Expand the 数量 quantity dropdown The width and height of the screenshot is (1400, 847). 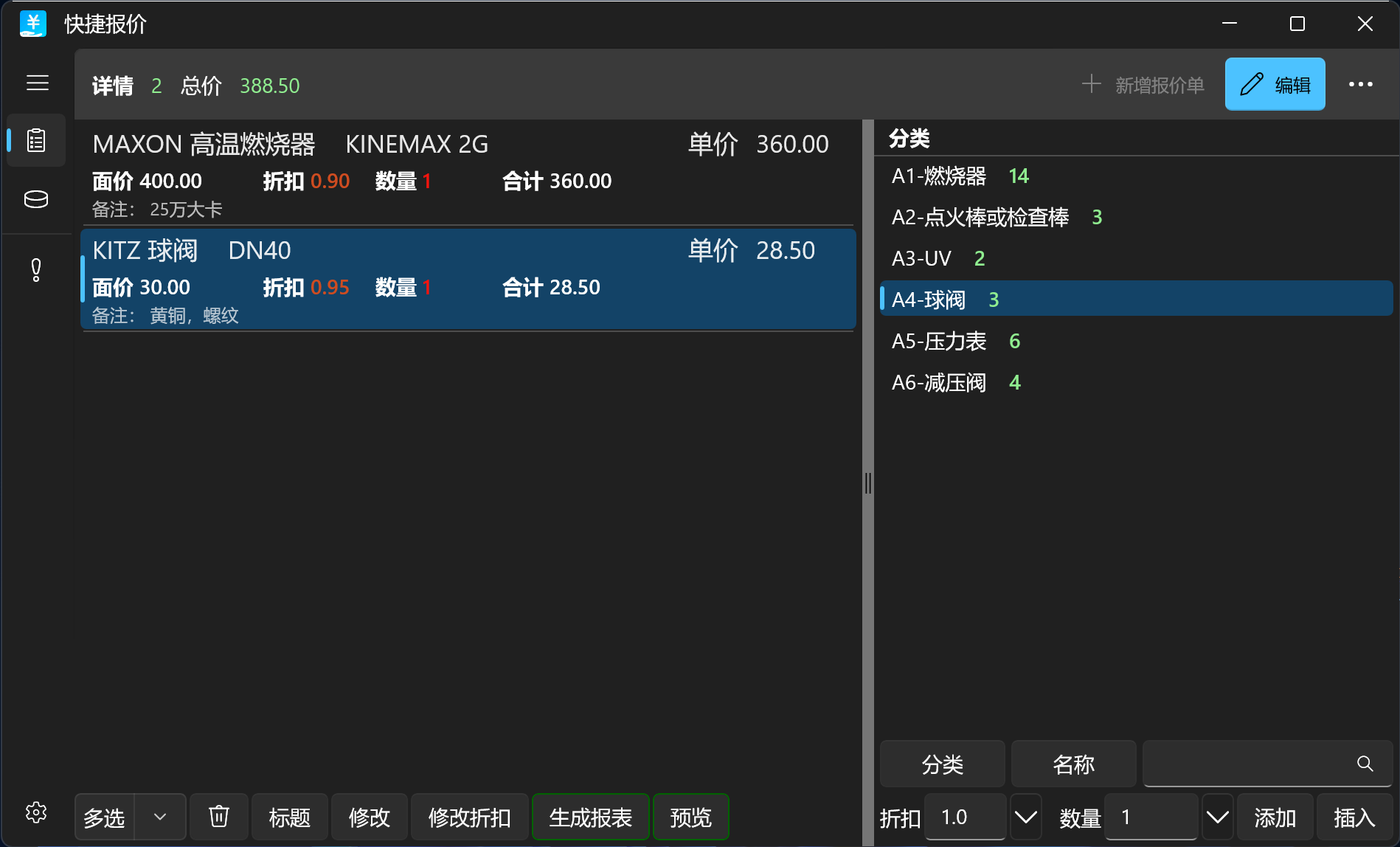point(1218,817)
